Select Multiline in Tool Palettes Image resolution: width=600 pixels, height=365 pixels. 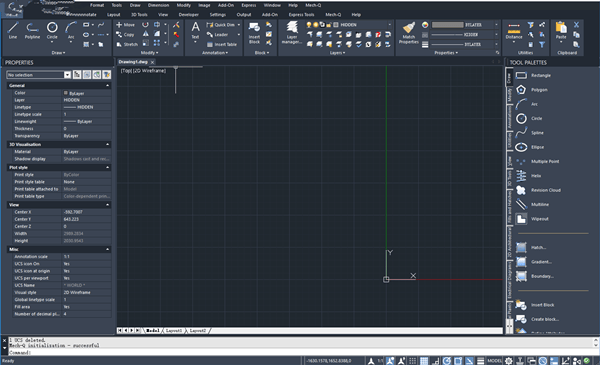[x=532, y=205]
